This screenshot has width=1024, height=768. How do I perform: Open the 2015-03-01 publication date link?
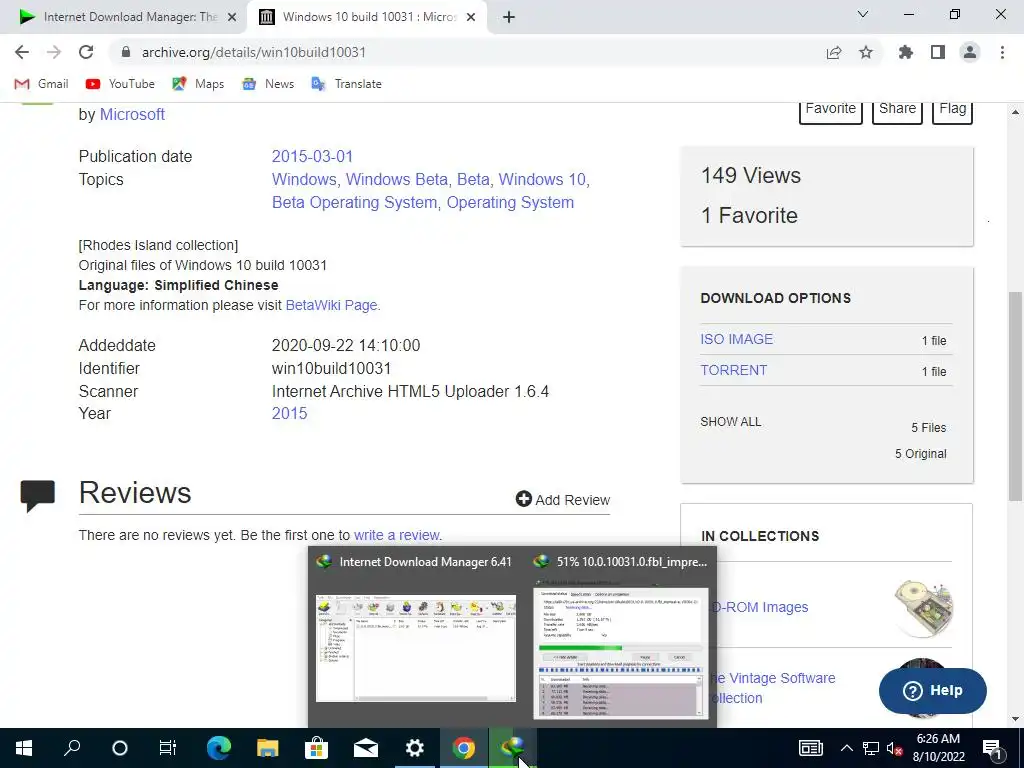tap(312, 157)
